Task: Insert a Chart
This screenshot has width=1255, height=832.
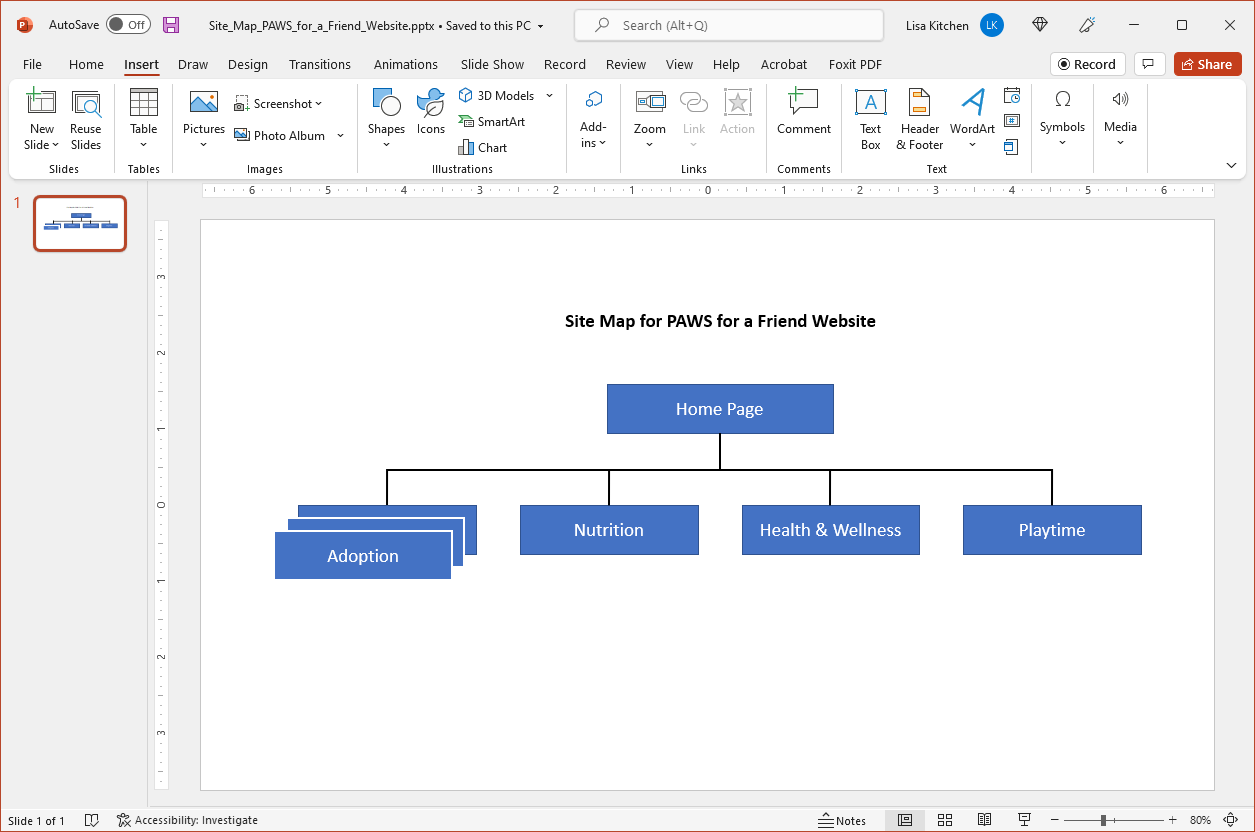Action: [x=482, y=147]
